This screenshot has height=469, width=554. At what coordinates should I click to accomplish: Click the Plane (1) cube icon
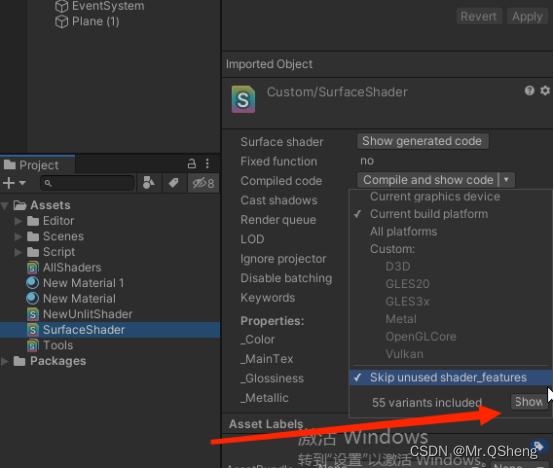click(x=62, y=22)
